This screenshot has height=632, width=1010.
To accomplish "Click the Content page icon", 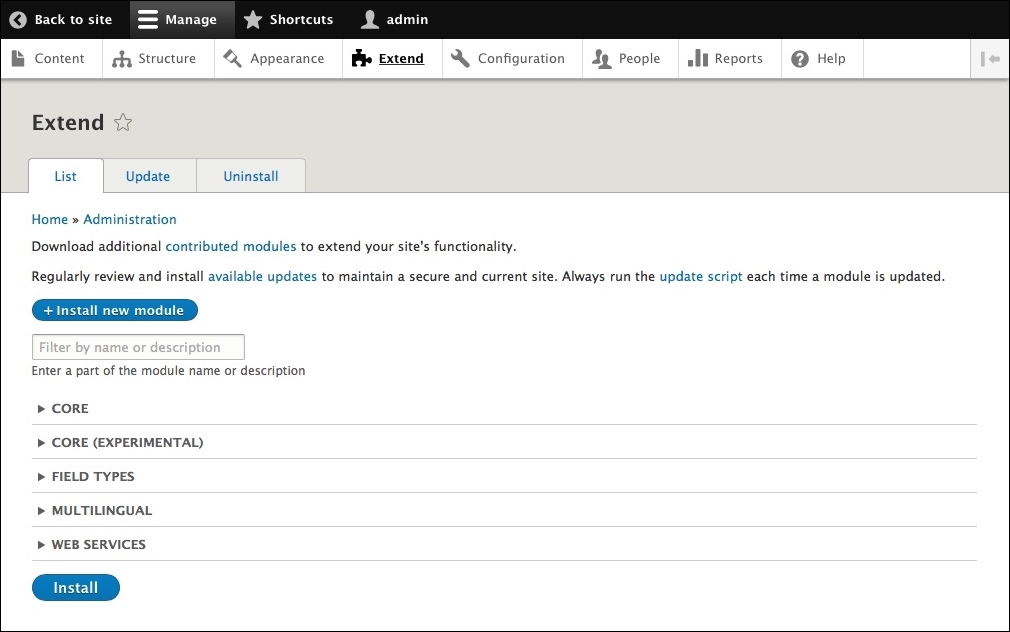I will point(19,59).
